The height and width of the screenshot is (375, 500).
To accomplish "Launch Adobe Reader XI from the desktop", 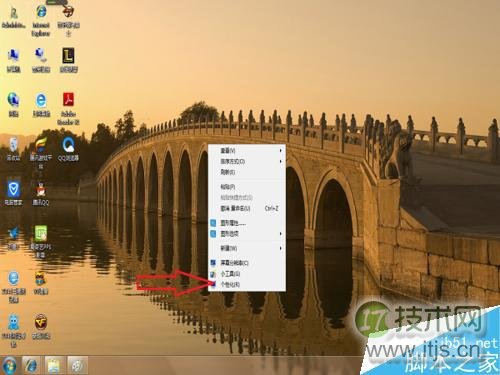I will click(x=68, y=108).
